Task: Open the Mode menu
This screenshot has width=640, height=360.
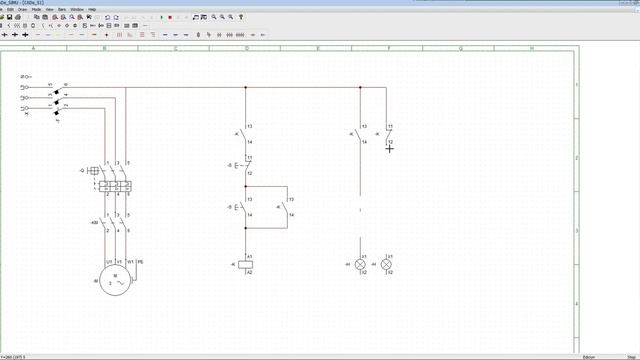Action: [36, 9]
